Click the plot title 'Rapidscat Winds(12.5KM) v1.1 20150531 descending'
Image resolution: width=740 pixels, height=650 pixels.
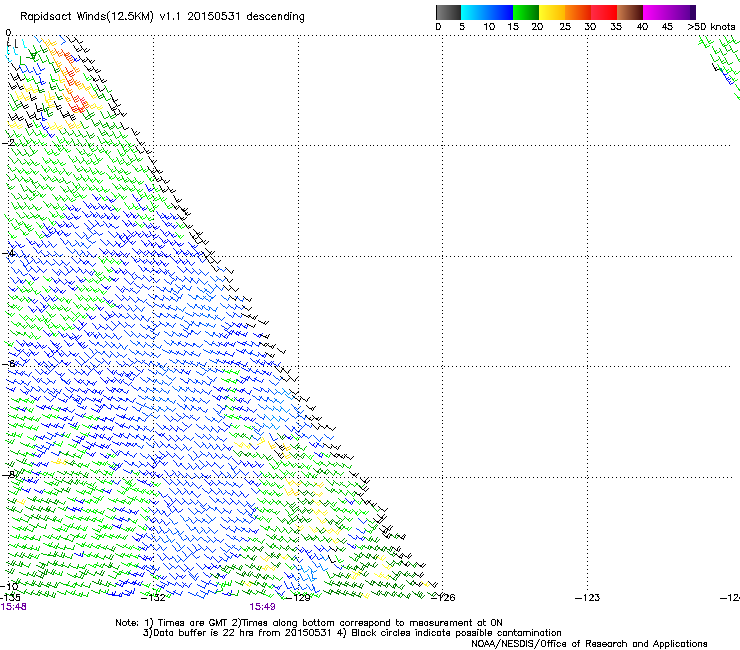point(162,17)
